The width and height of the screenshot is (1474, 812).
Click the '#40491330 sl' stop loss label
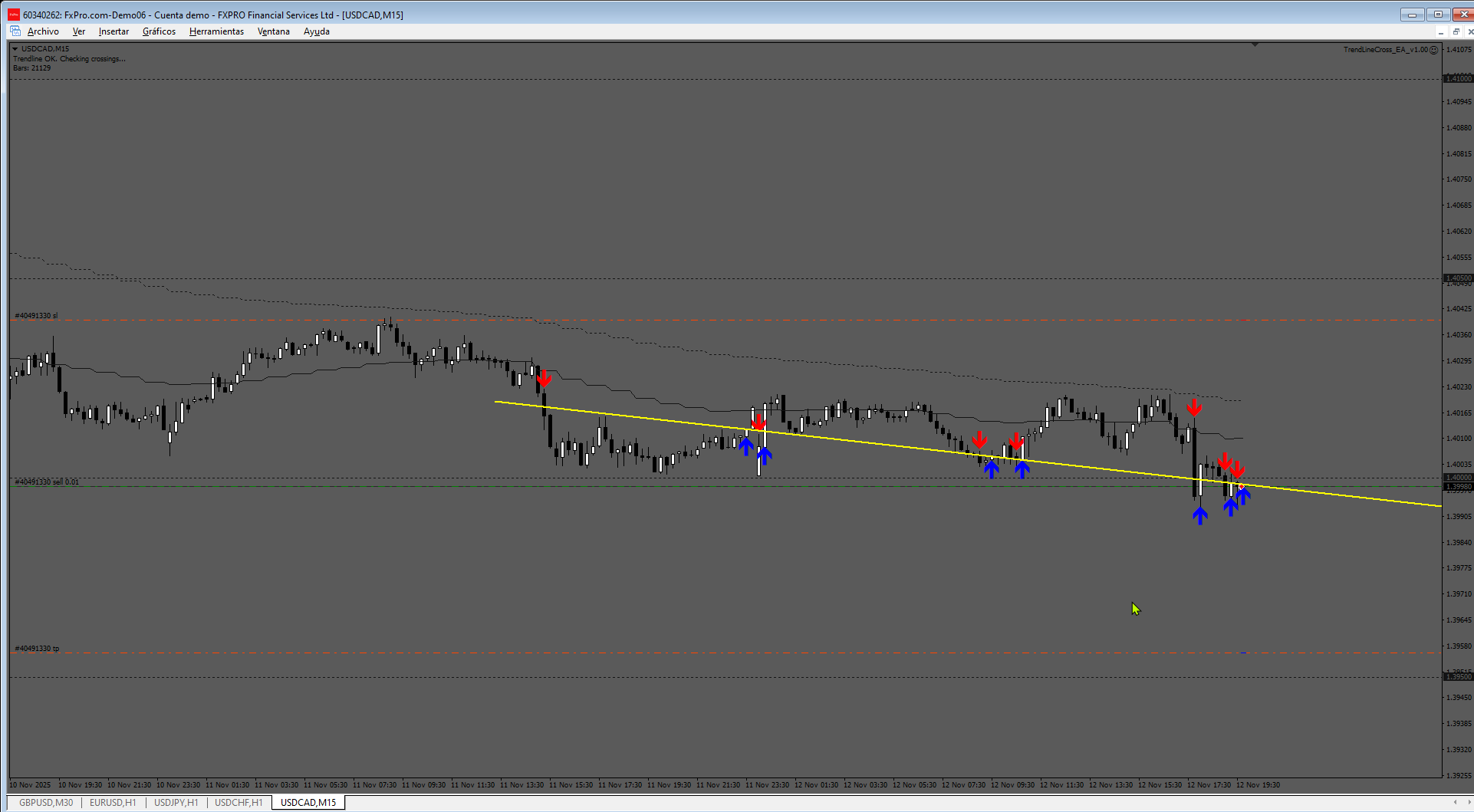click(36, 316)
